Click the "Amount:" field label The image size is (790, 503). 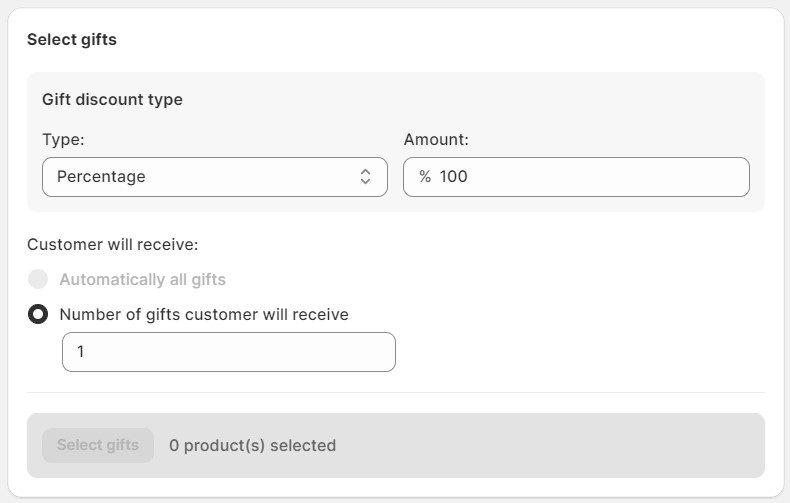(x=436, y=140)
